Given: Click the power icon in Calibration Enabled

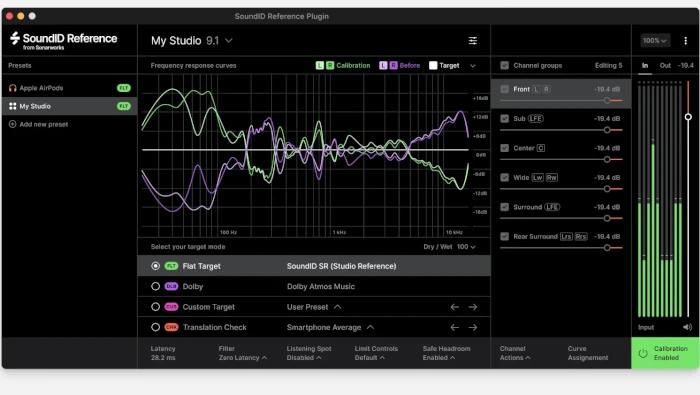Looking at the screenshot, I should [x=643, y=353].
